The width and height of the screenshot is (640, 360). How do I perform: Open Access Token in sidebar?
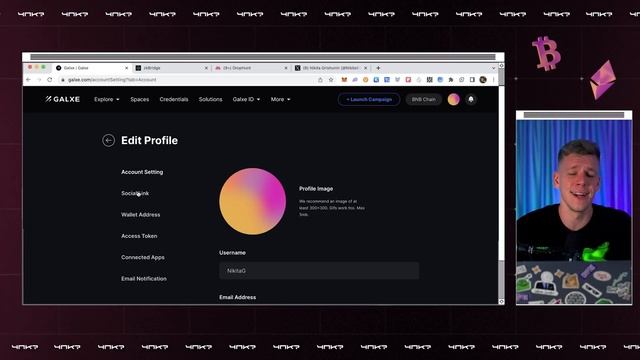pyautogui.click(x=139, y=236)
